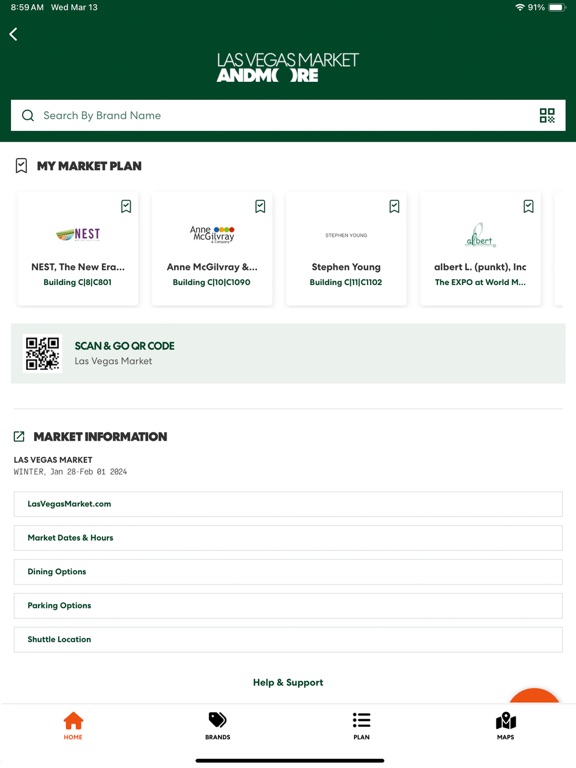Click the MARKET INFORMATION heading

[100, 436]
